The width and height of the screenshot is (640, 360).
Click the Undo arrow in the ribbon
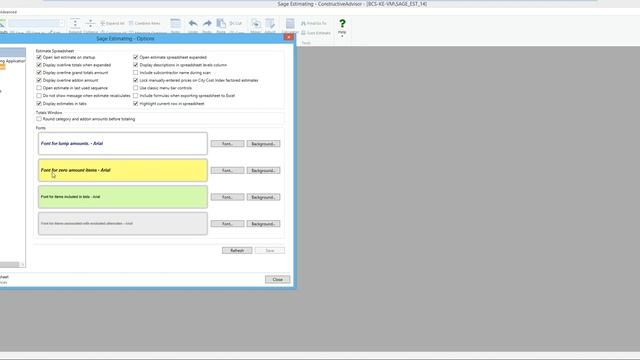(x=193, y=23)
